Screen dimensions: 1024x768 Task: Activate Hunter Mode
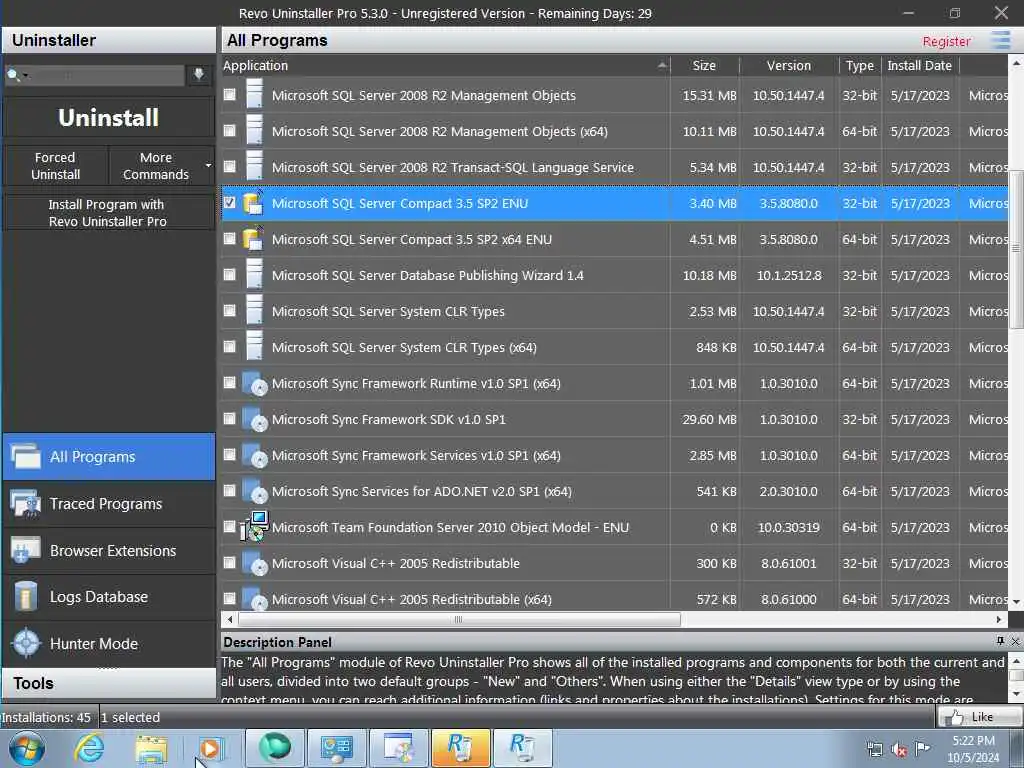pyautogui.click(x=109, y=643)
